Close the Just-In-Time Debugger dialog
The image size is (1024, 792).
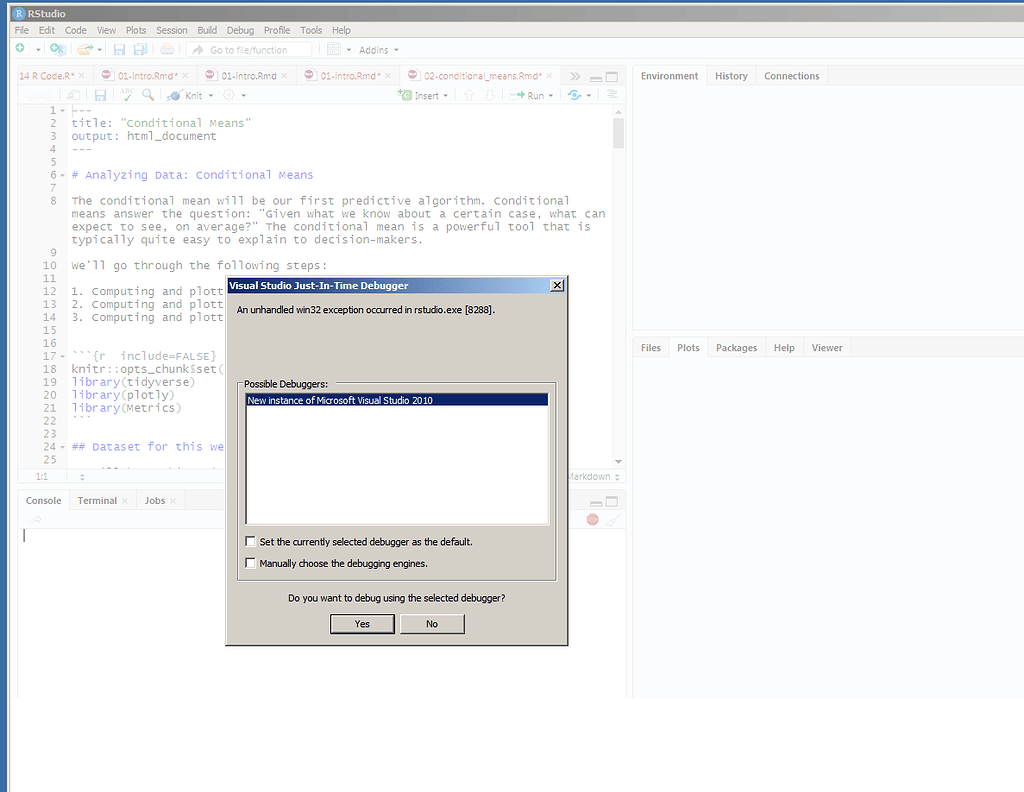557,285
